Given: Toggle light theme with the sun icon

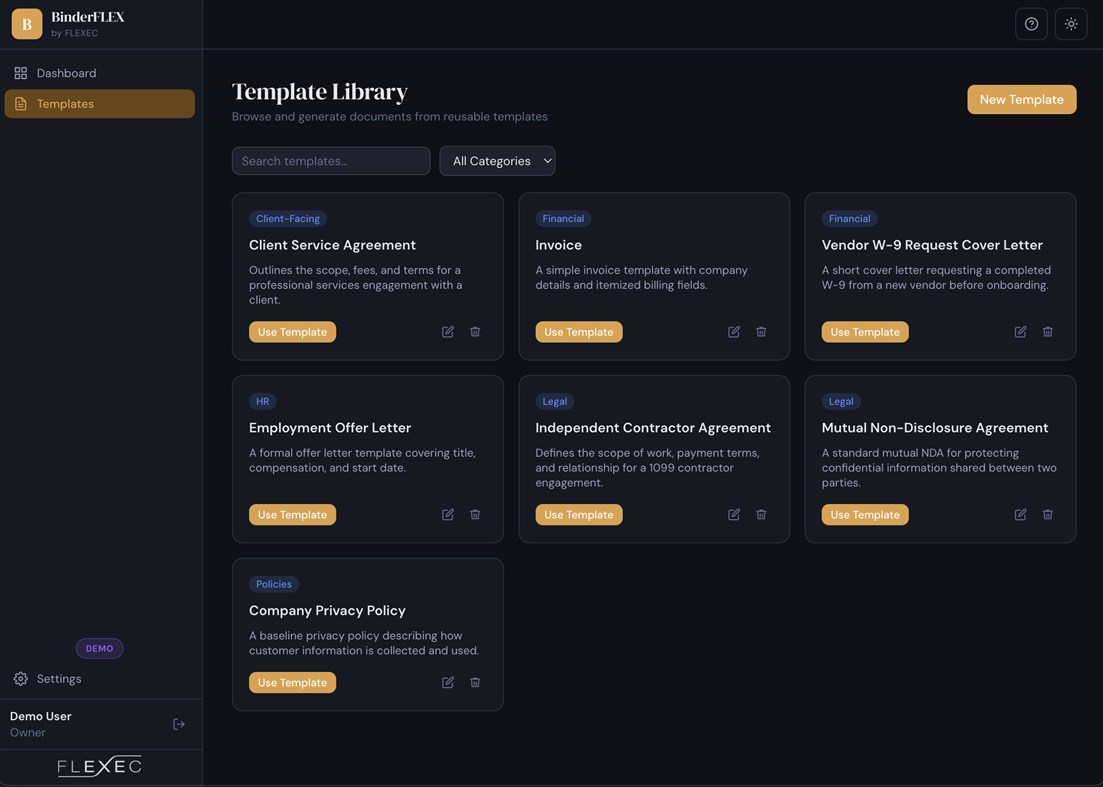Looking at the screenshot, I should tap(1071, 24).
